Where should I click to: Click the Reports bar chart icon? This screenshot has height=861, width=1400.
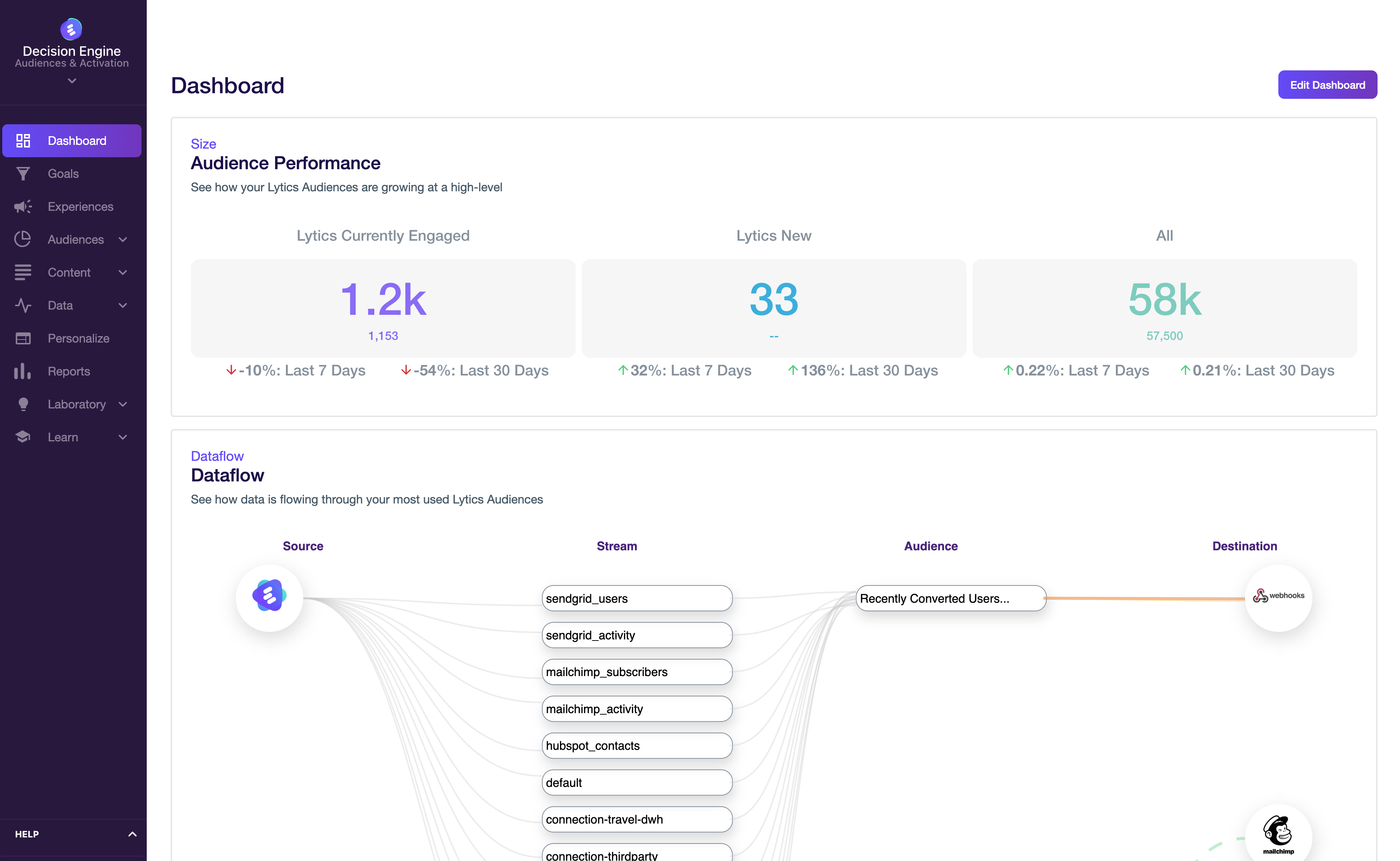[23, 371]
